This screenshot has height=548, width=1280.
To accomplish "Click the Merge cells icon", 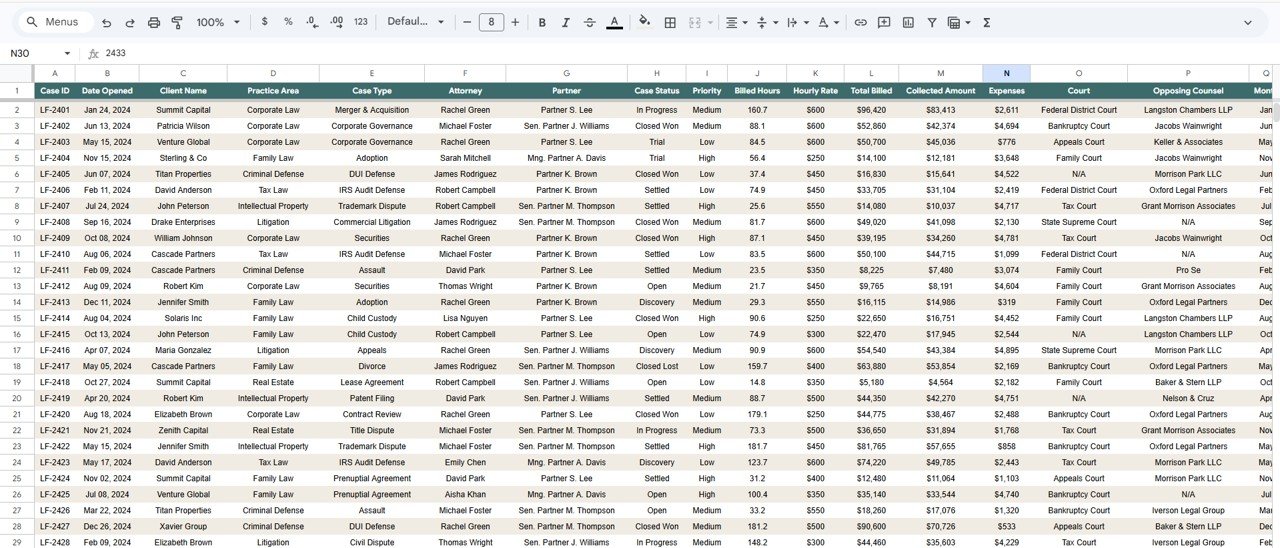I will point(695,22).
